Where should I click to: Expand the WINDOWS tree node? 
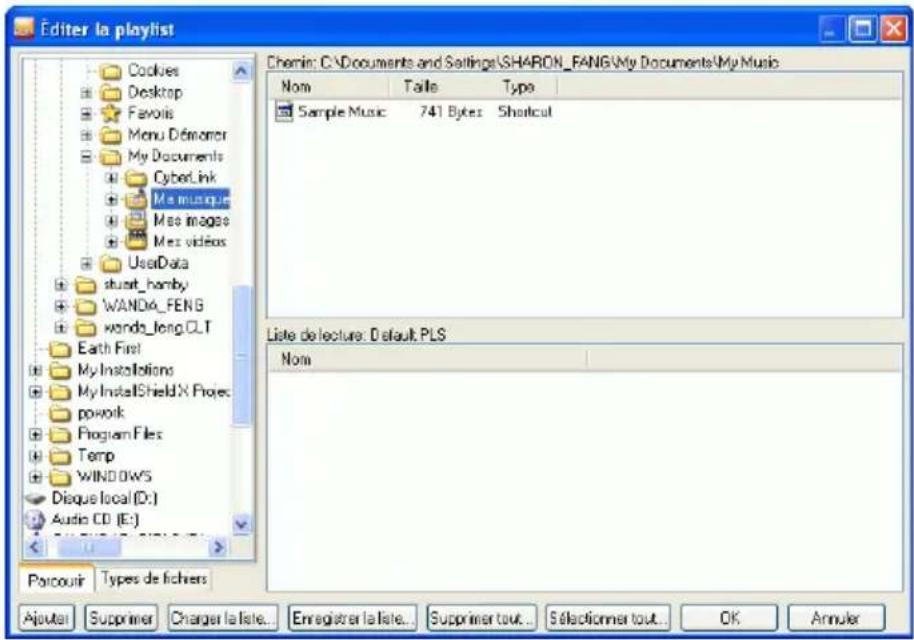tap(36, 477)
